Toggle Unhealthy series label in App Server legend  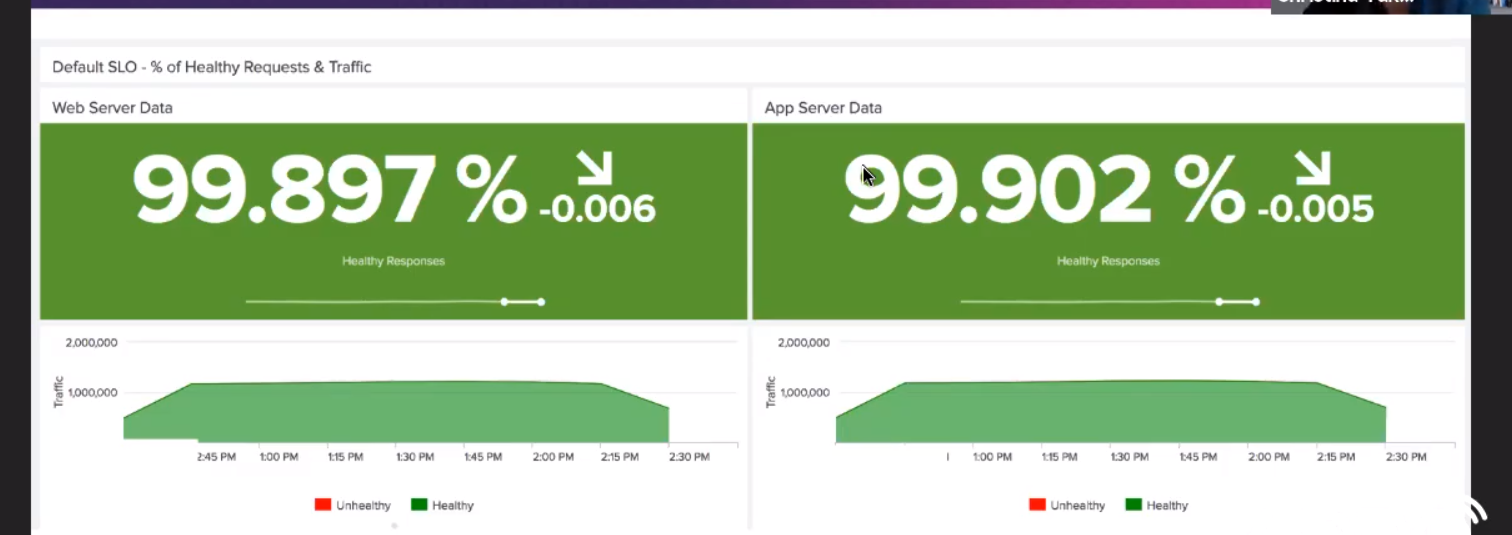point(1077,506)
